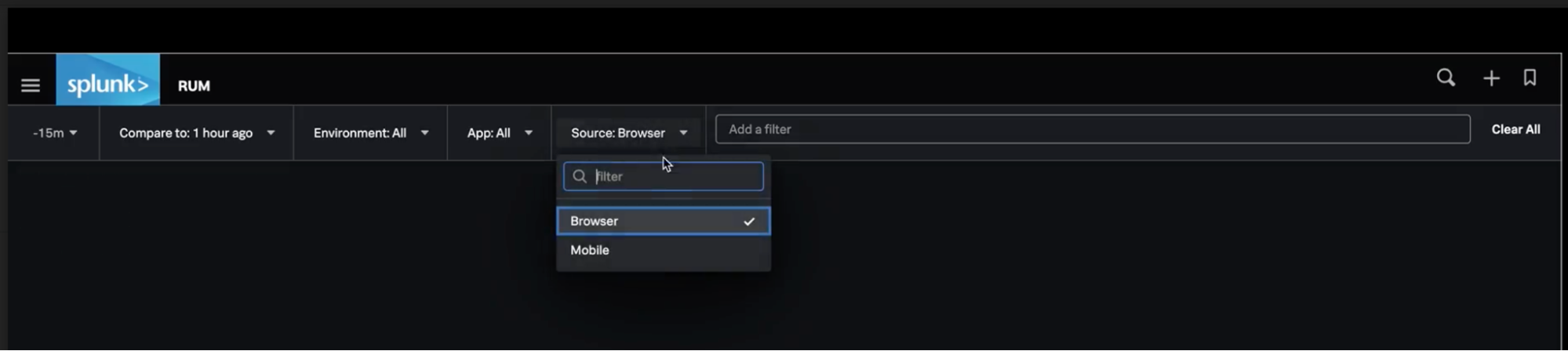Open the Environment: All dropdown

point(371,133)
